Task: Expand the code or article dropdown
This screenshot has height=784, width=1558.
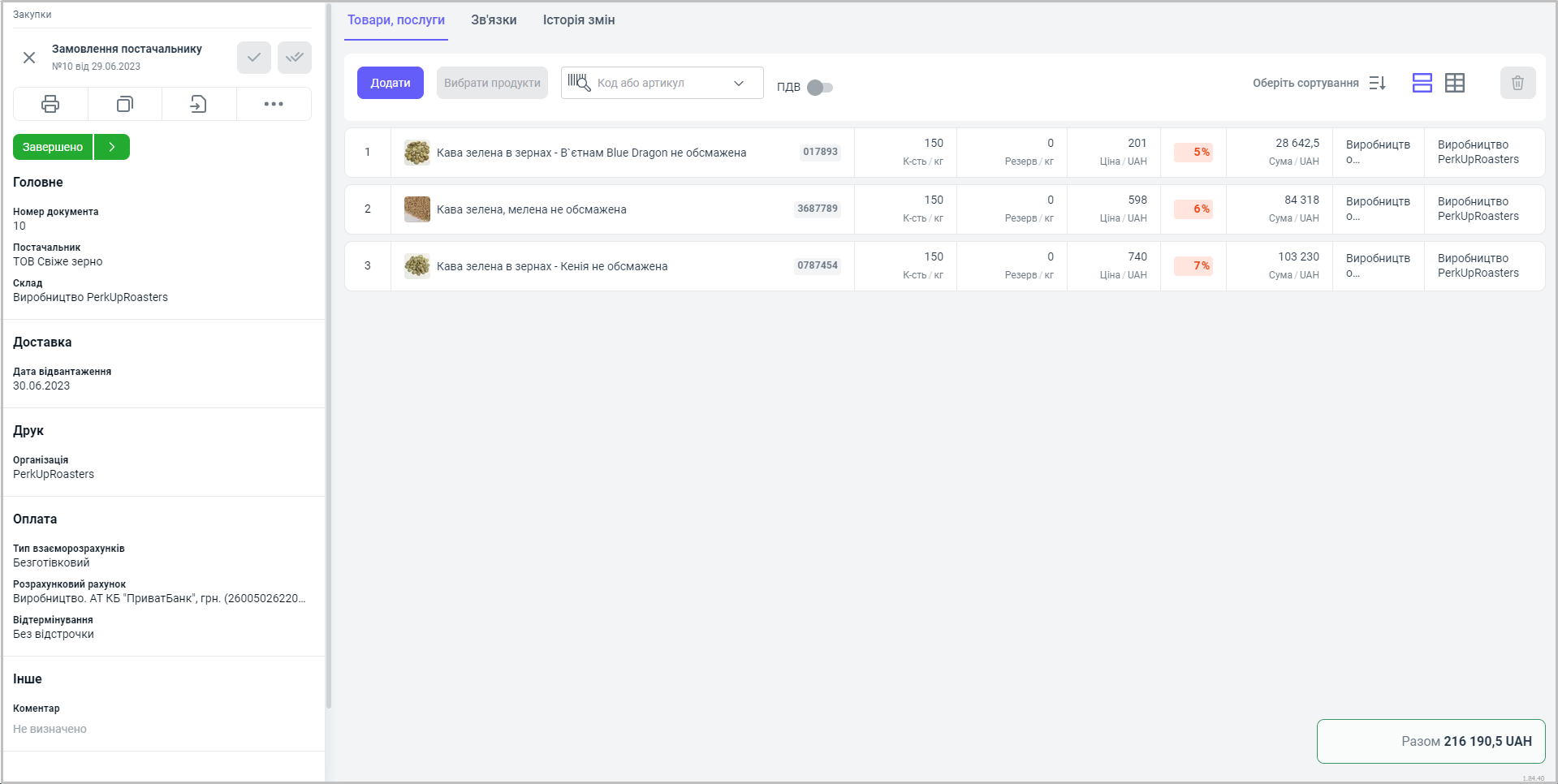Action: [x=739, y=83]
